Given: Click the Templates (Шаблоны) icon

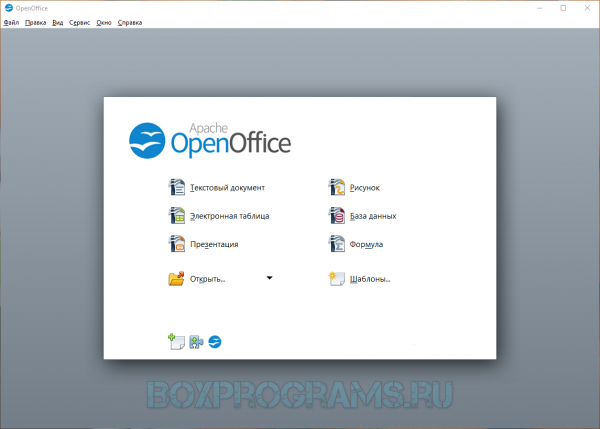Looking at the screenshot, I should (x=337, y=279).
